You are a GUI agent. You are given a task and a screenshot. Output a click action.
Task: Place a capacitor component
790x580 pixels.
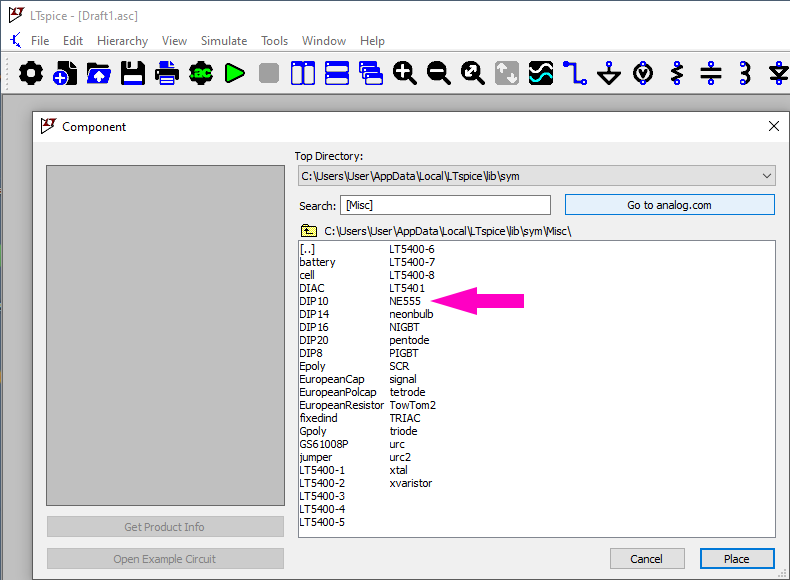pyautogui.click(x=711, y=74)
